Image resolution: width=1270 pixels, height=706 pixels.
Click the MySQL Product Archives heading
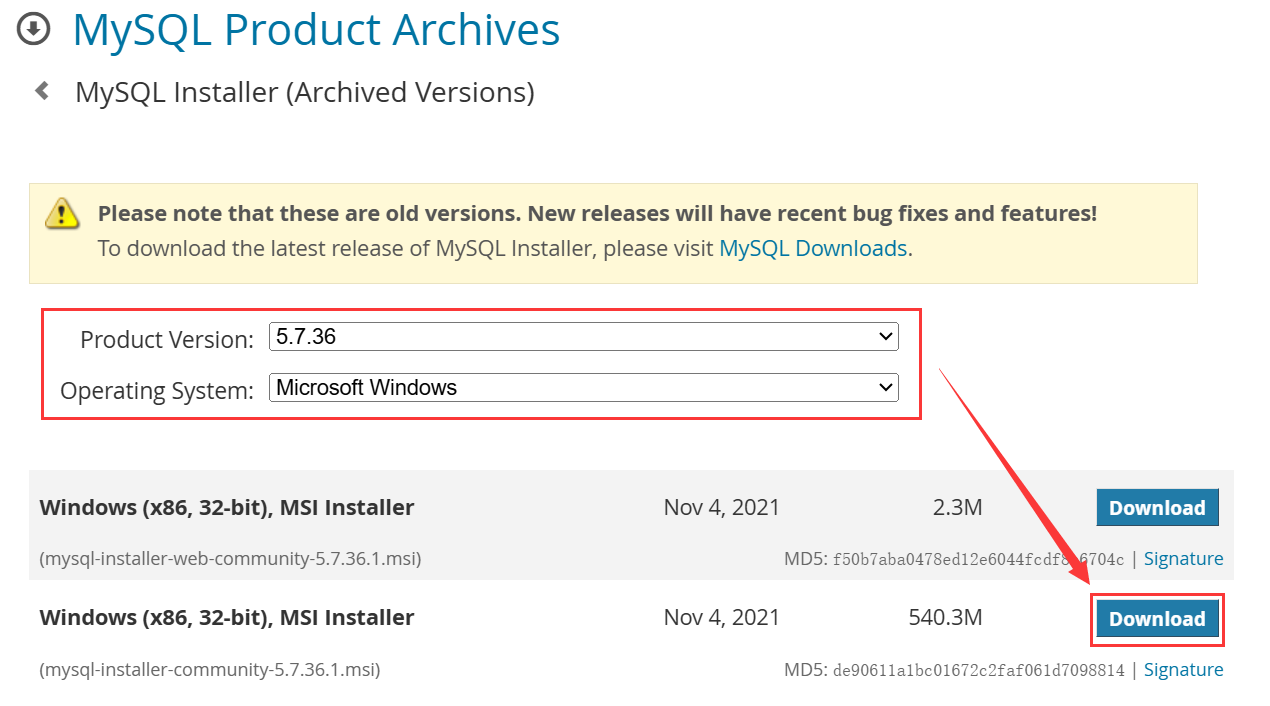(316, 30)
